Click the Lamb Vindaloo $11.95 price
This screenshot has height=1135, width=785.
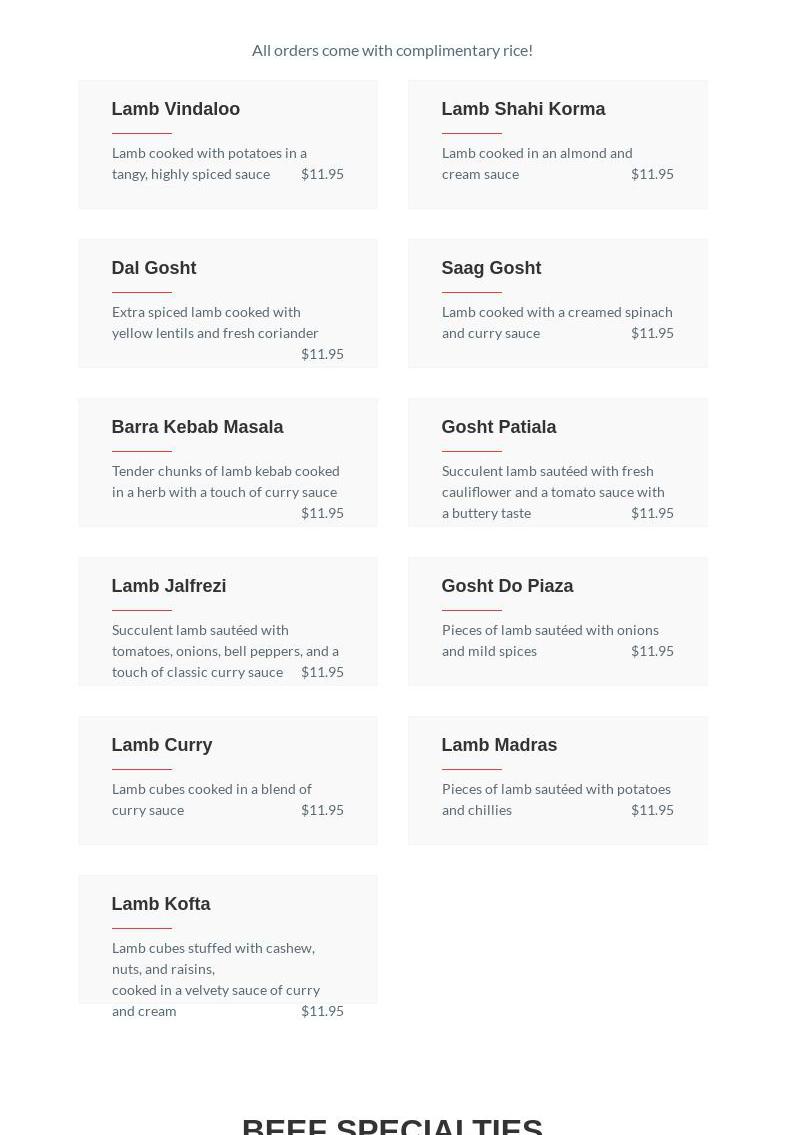click(322, 174)
